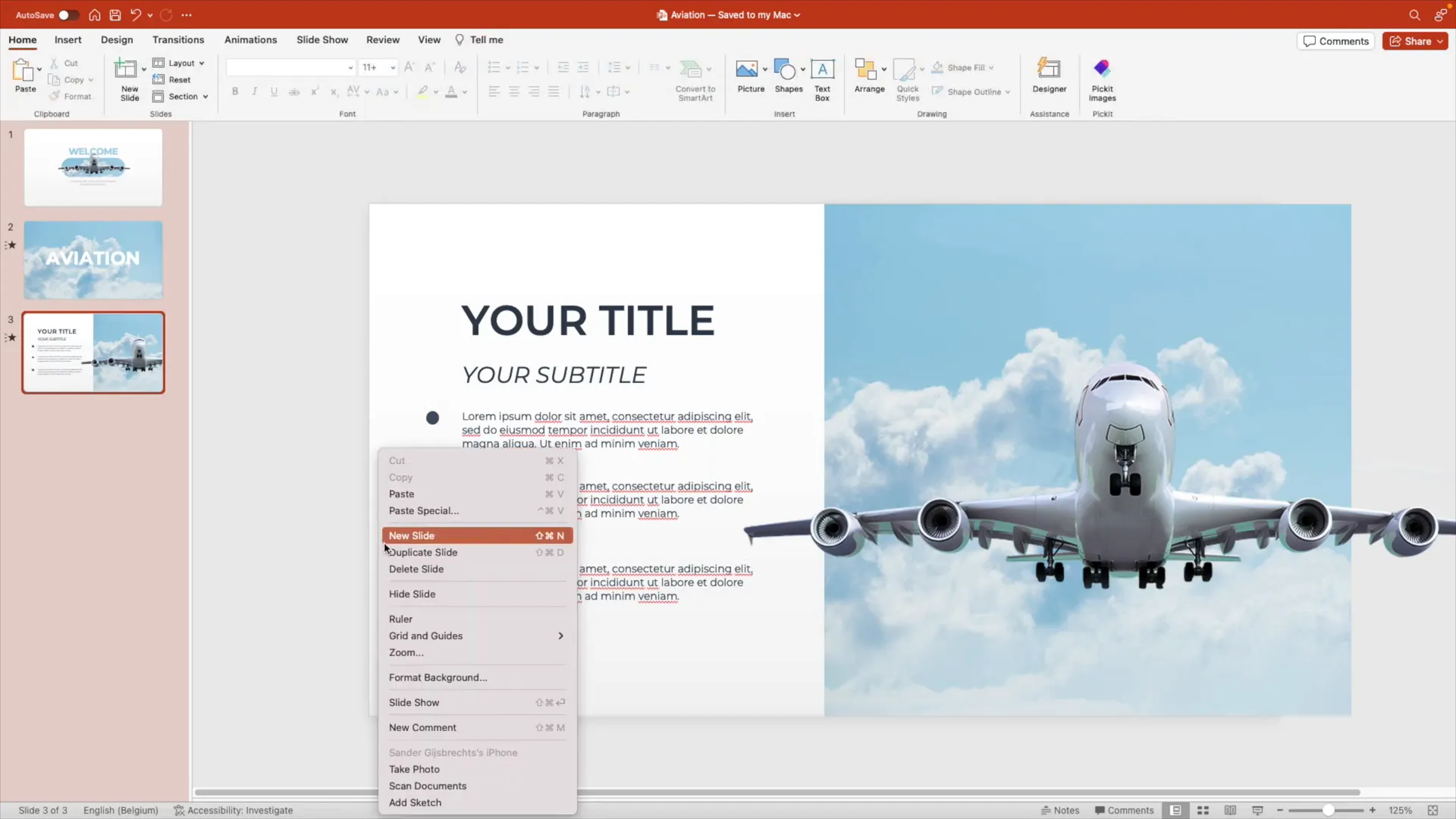Open the Design ribbon tab
The image size is (1456, 819).
tap(117, 39)
